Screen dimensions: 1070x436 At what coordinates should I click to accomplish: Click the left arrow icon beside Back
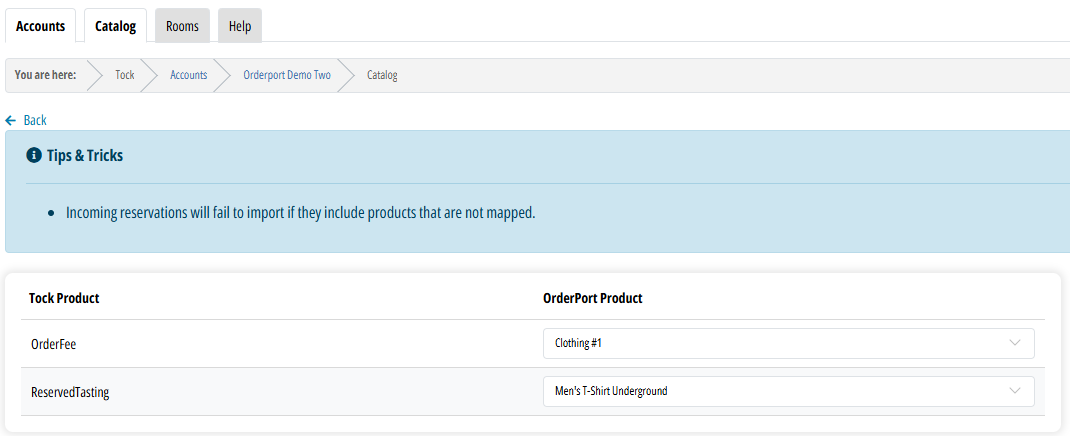coord(10,120)
